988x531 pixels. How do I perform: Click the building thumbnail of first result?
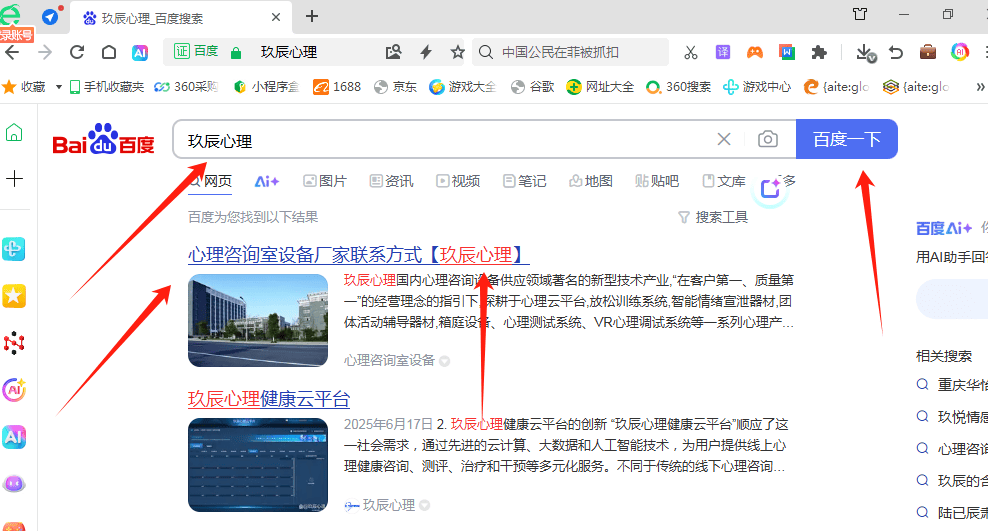click(258, 320)
